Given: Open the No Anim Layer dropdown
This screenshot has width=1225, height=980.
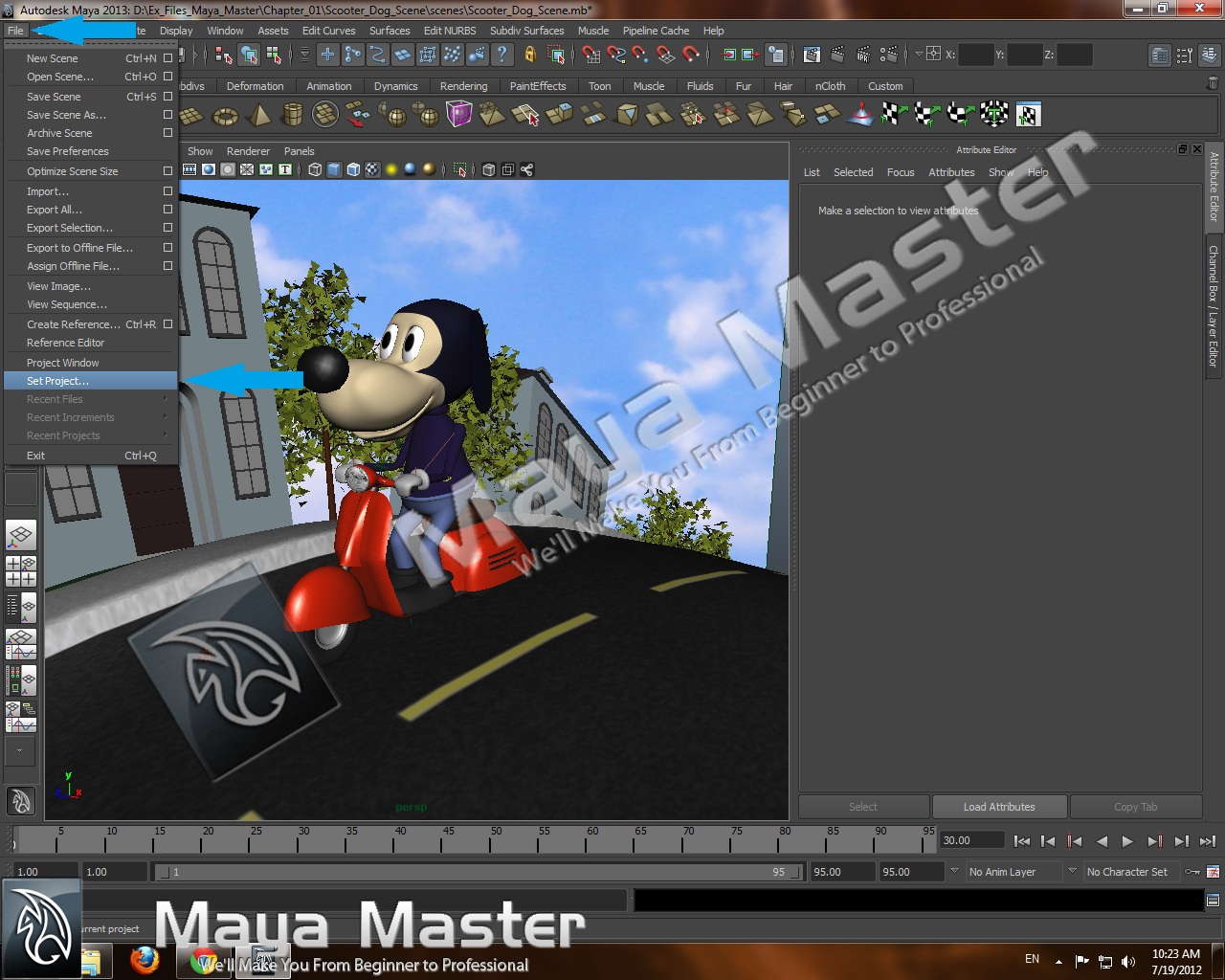Looking at the screenshot, I should click(x=1069, y=872).
